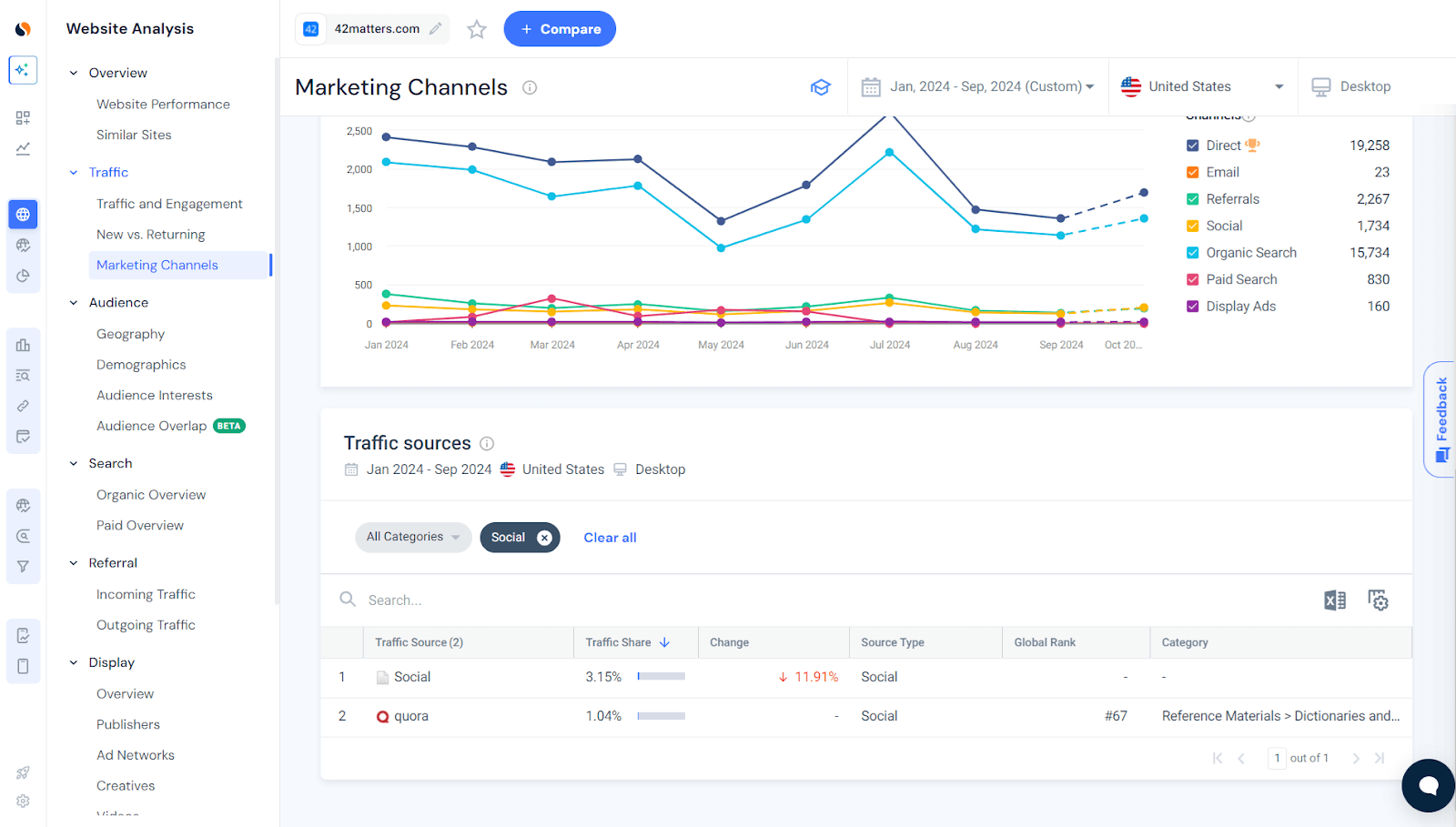1456x827 pixels.
Task: Open the table column settings gear
Action: coord(1378,600)
